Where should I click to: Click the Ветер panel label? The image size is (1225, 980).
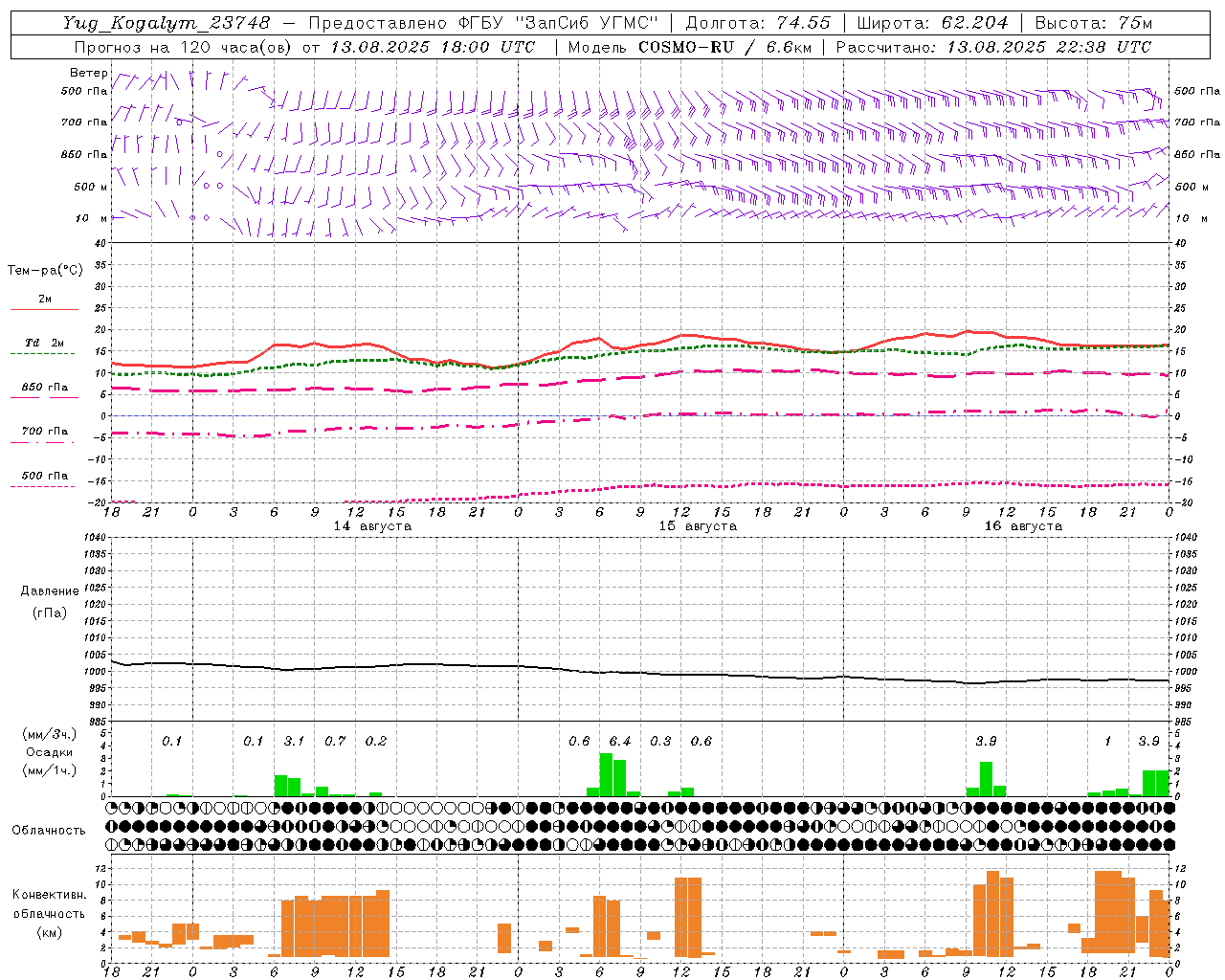pyautogui.click(x=88, y=73)
